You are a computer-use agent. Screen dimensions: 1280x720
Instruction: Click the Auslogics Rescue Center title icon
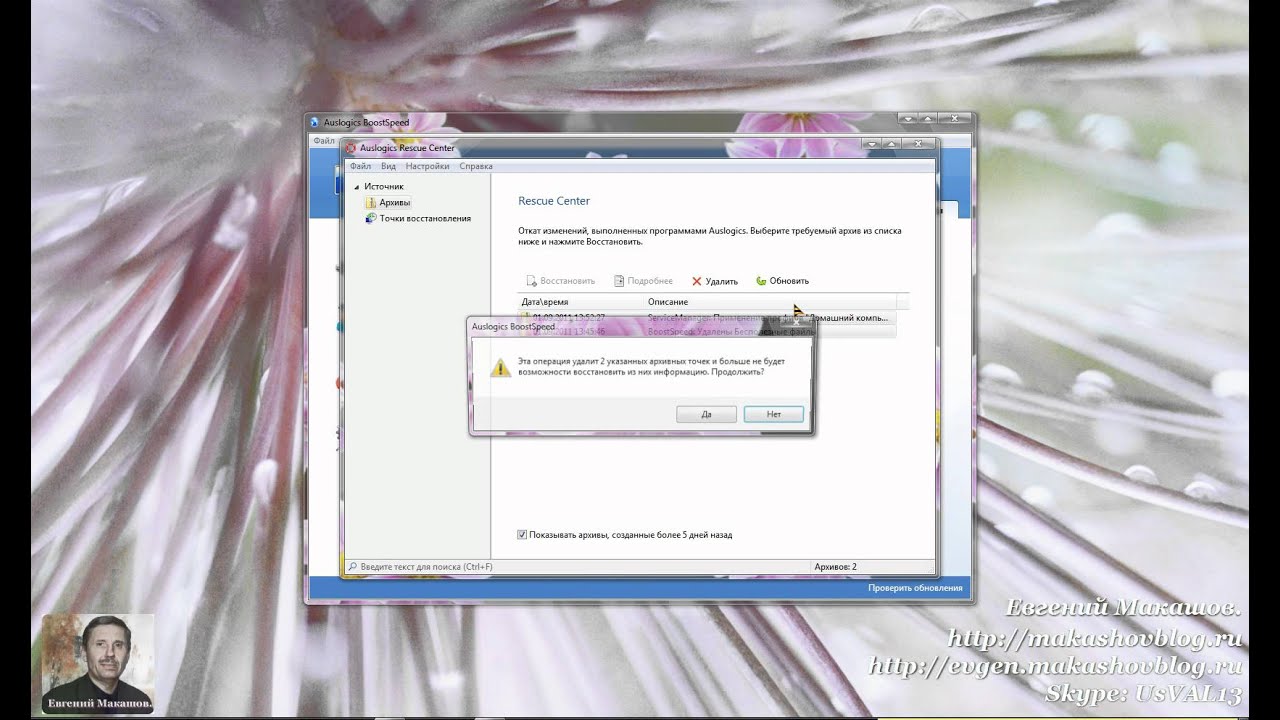tap(351, 148)
